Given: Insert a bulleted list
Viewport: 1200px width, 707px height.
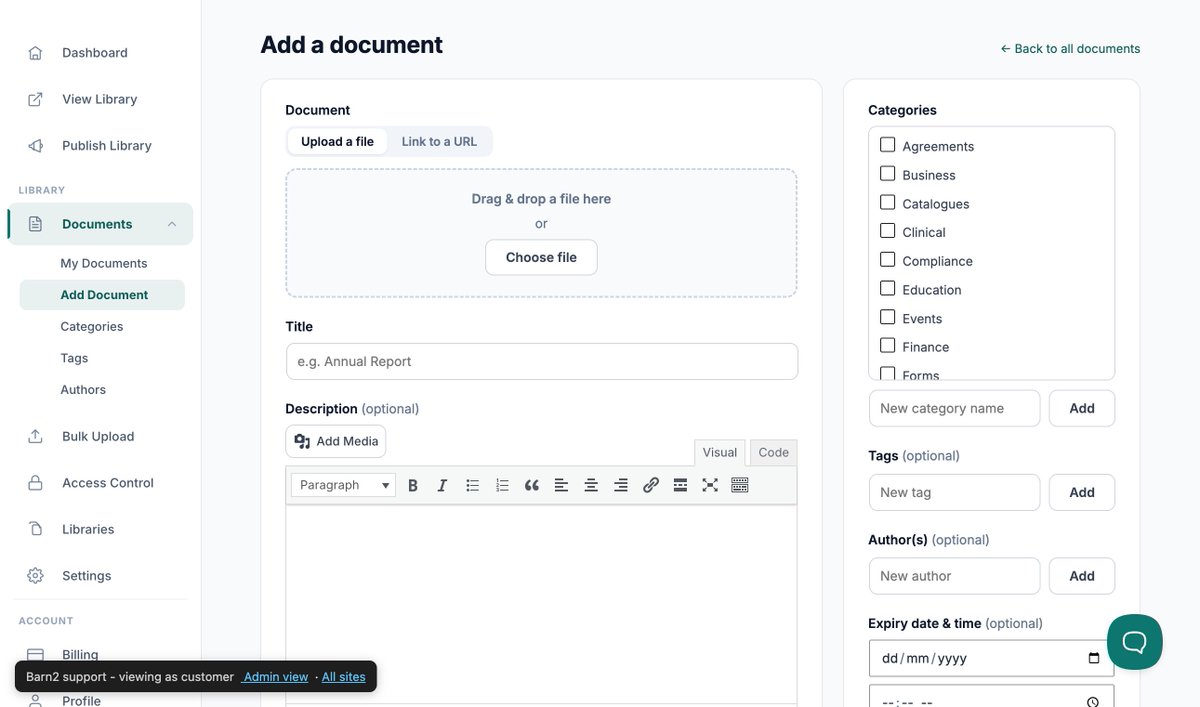Looking at the screenshot, I should click(x=472, y=485).
